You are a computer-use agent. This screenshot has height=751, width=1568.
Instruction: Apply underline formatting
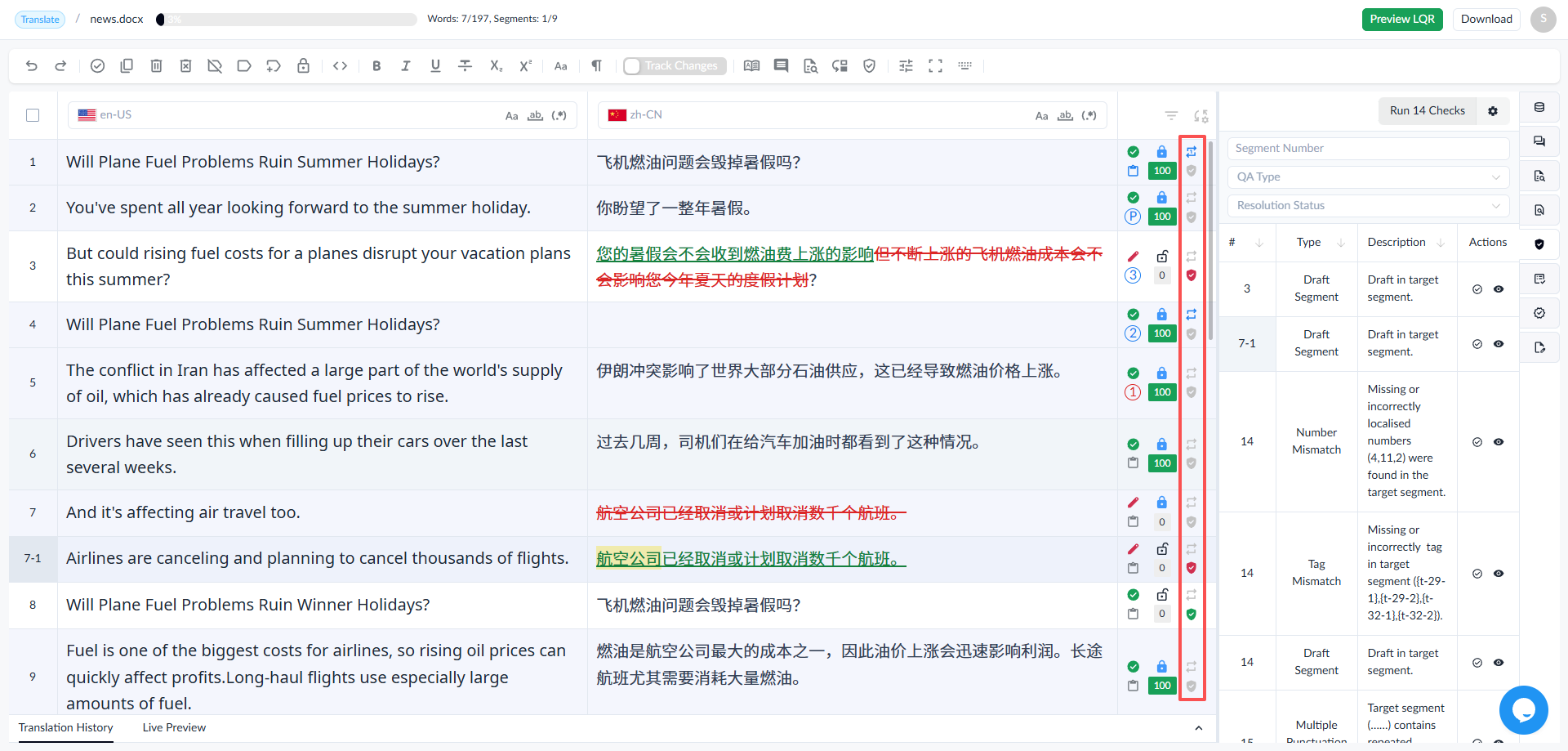435,66
